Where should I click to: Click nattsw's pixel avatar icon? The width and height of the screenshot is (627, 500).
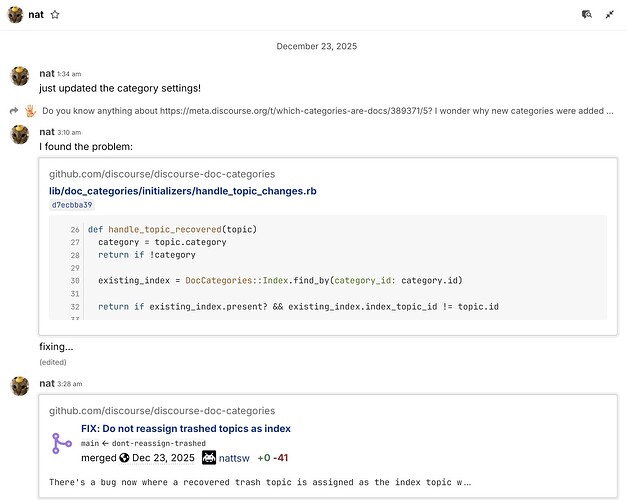pos(209,458)
